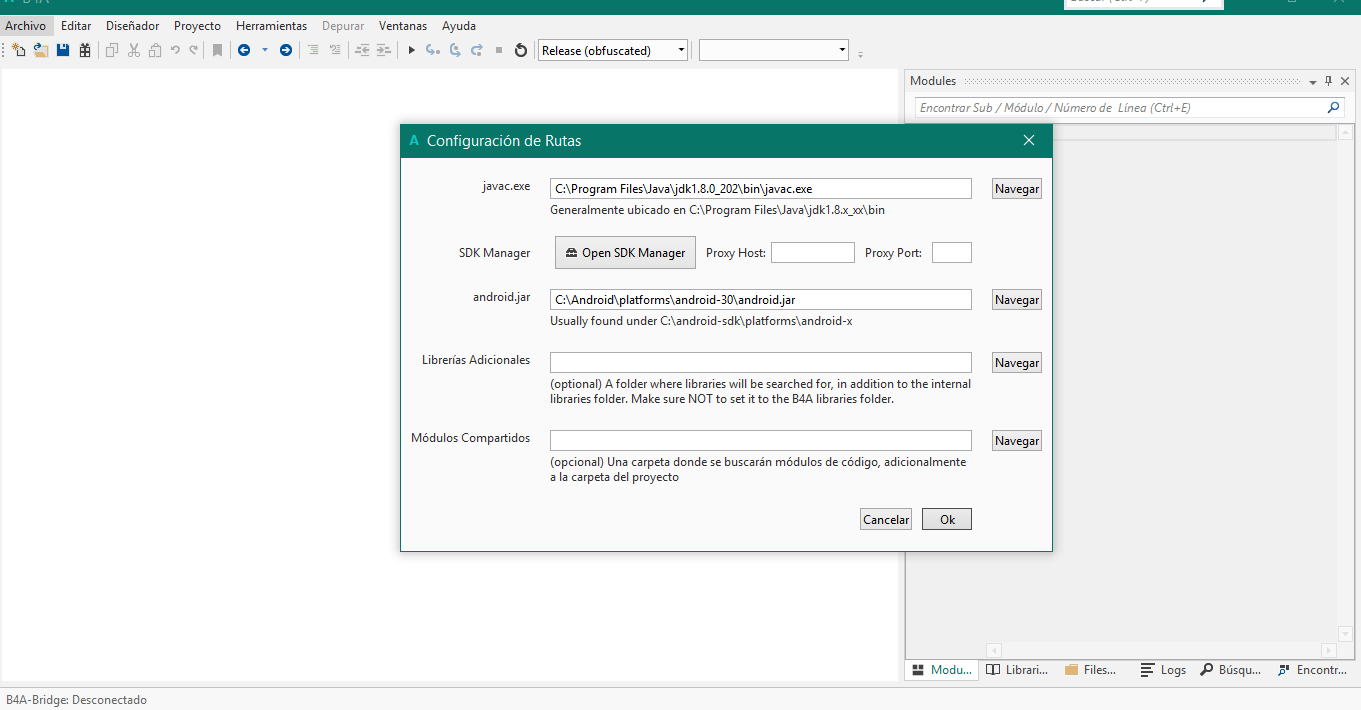Click Navegar next to javac.exe path

pos(1016,188)
